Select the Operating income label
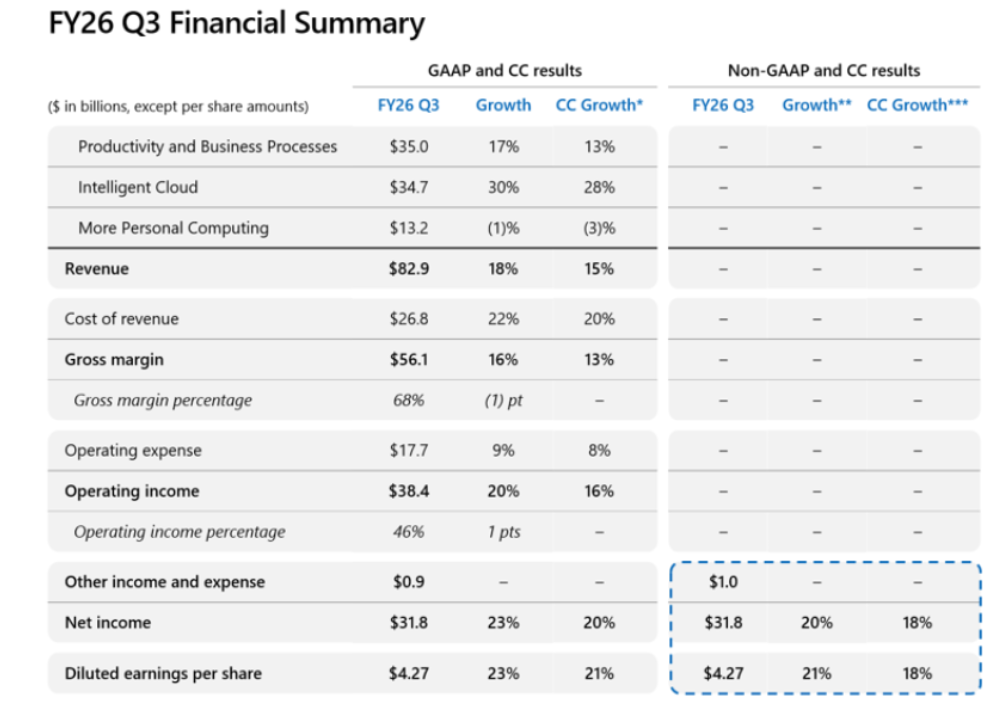 click(132, 491)
